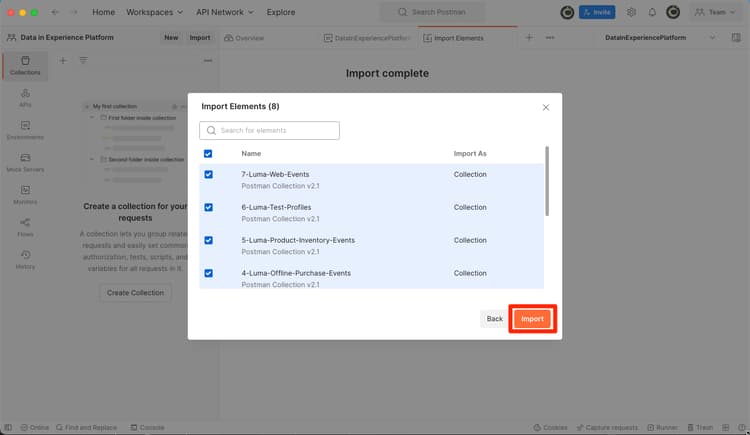Click the Back button in dialog
This screenshot has height=435, width=750.
pos(495,319)
